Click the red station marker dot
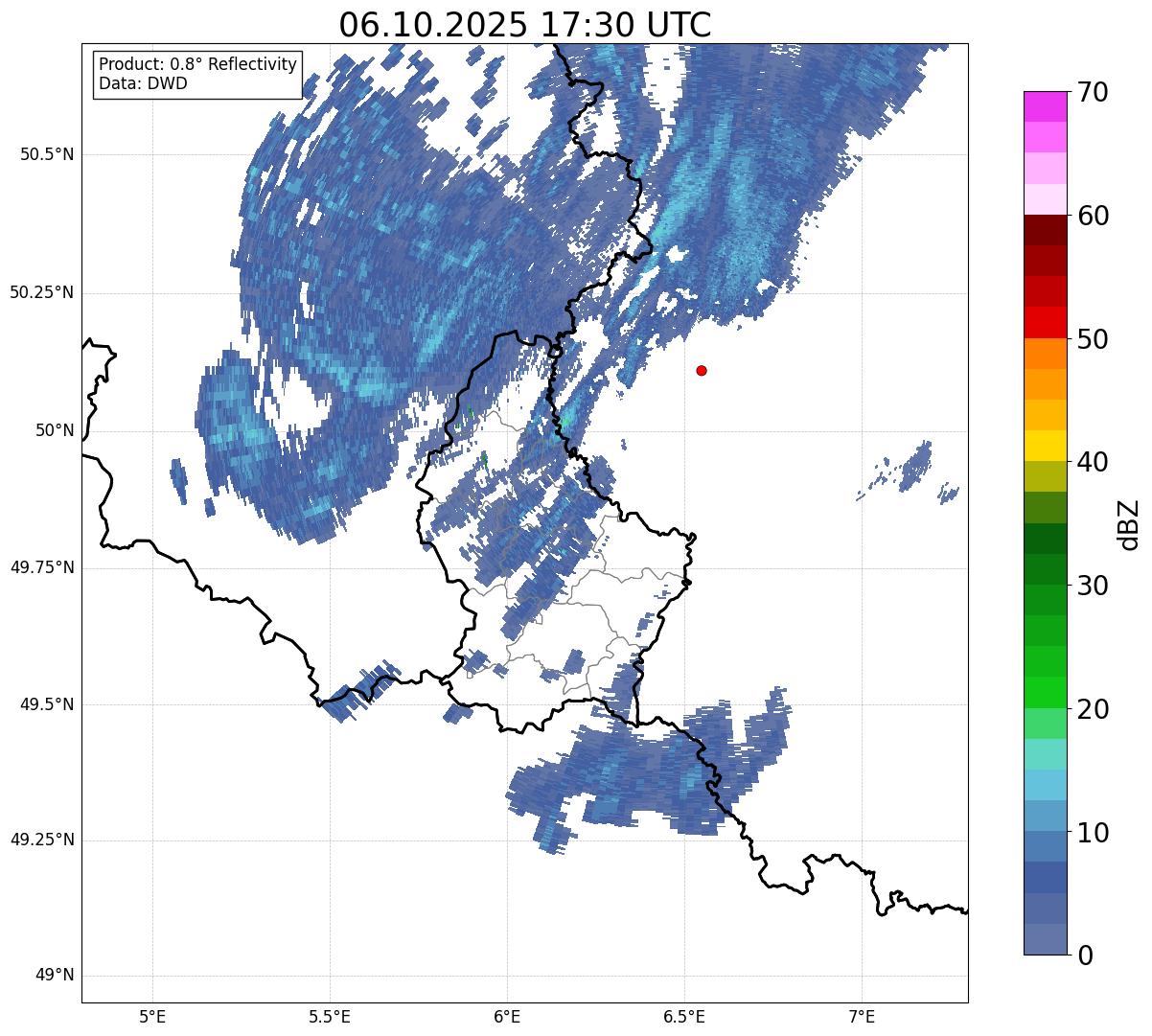The height and width of the screenshot is (1036, 1152). point(702,370)
